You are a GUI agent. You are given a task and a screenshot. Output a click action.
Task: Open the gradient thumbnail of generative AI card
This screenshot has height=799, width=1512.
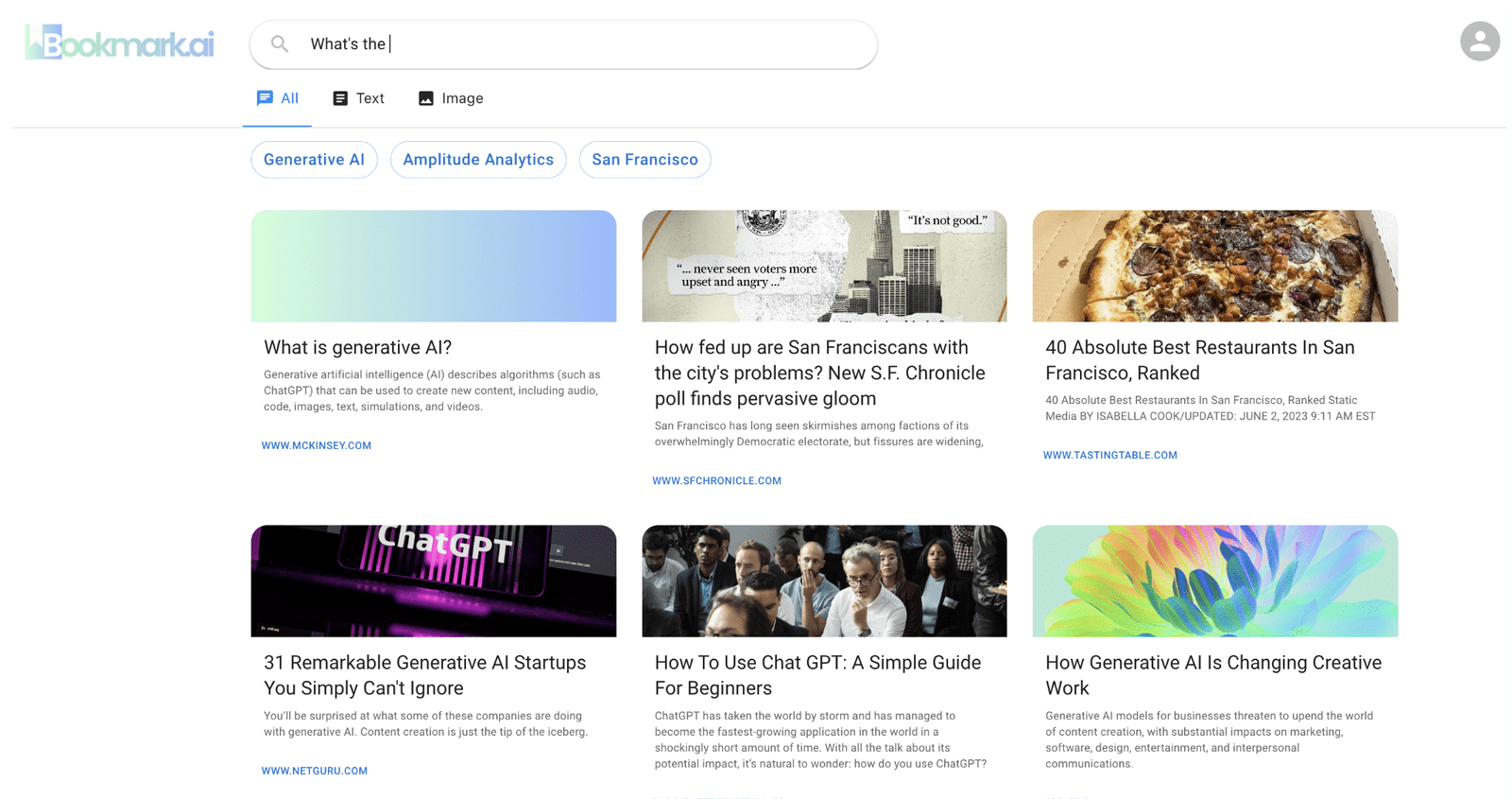click(x=433, y=266)
